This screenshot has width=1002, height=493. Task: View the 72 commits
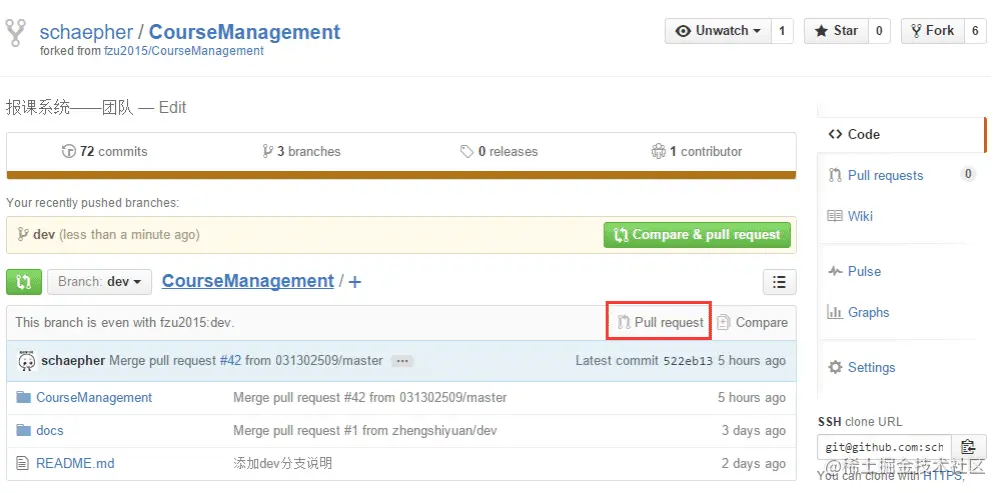click(x=104, y=152)
